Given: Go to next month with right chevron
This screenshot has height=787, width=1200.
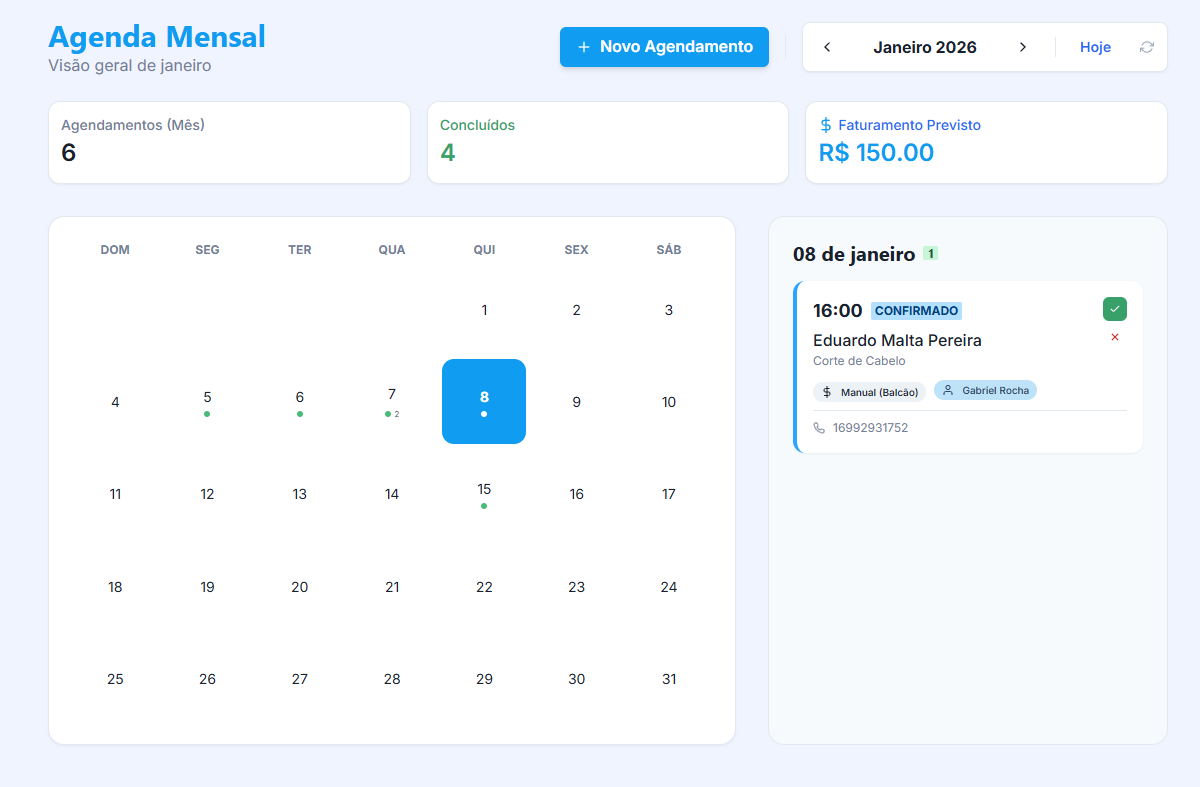Looking at the screenshot, I should 1023,46.
